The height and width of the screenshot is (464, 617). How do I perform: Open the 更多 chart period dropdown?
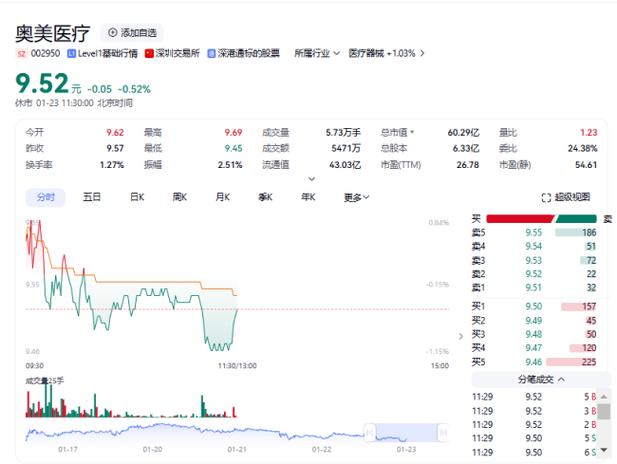coord(357,197)
